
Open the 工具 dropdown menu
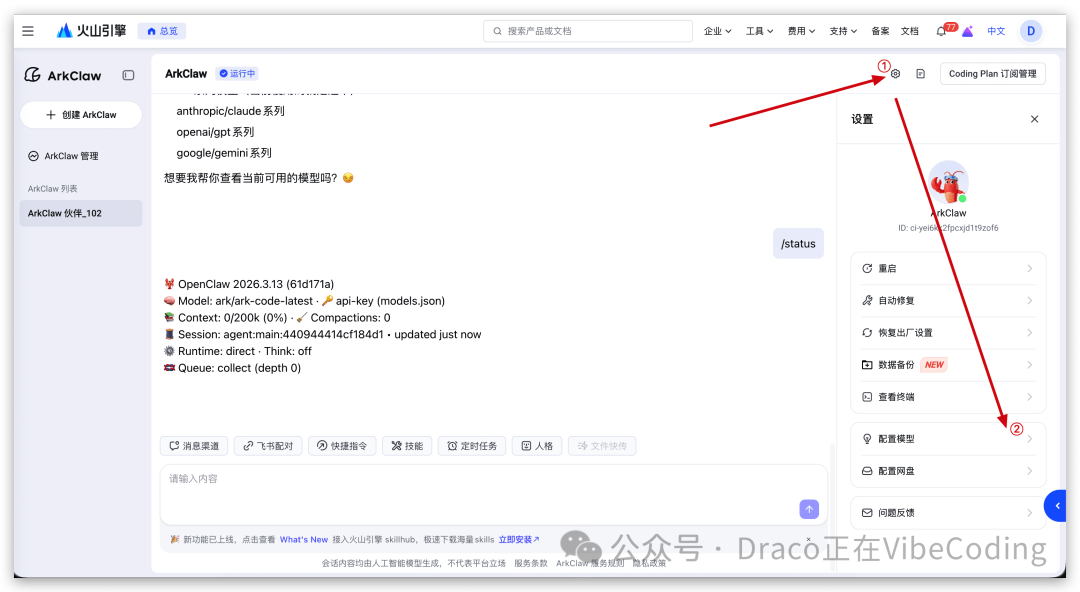[x=758, y=30]
